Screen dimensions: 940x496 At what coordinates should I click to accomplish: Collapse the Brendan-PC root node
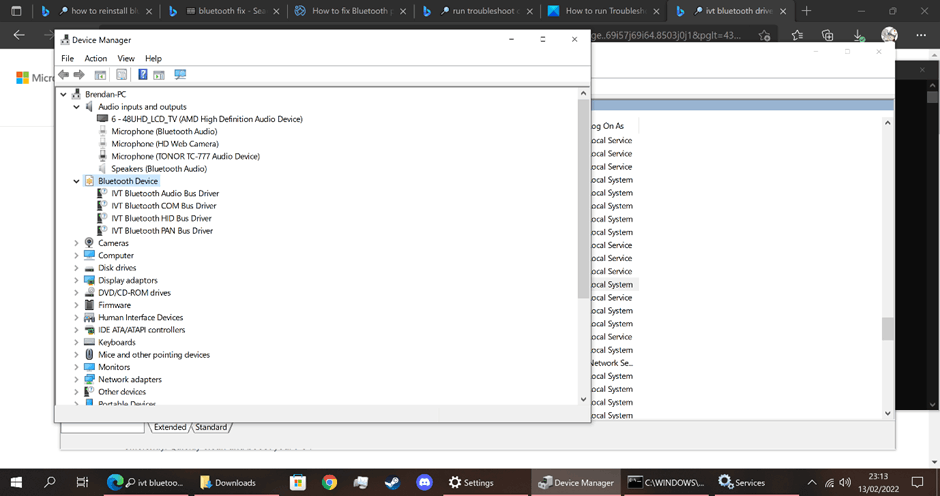(x=64, y=94)
